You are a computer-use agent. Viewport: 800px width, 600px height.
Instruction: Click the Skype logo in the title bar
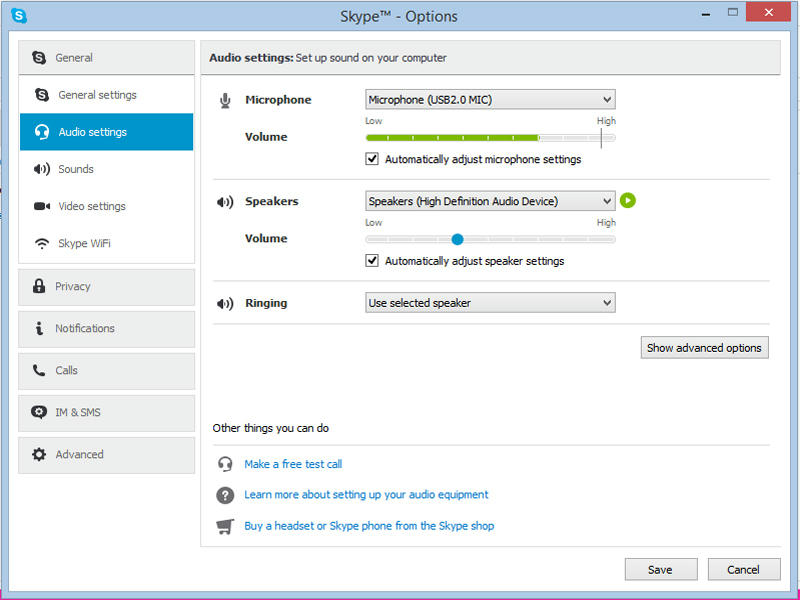click(19, 16)
